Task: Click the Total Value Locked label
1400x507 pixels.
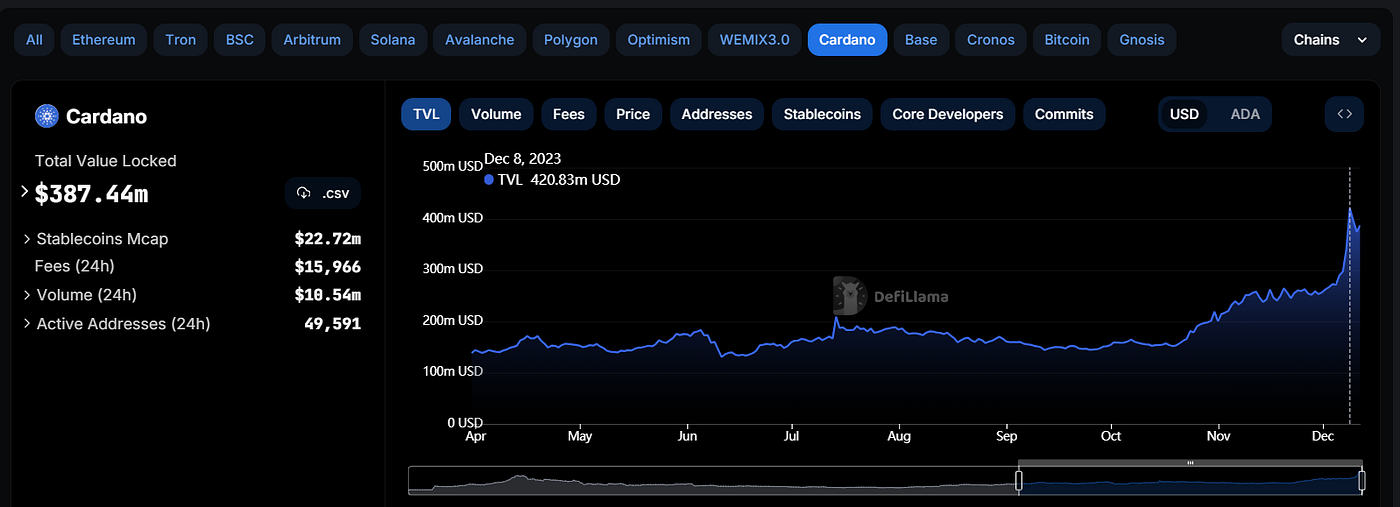Action: (106, 161)
